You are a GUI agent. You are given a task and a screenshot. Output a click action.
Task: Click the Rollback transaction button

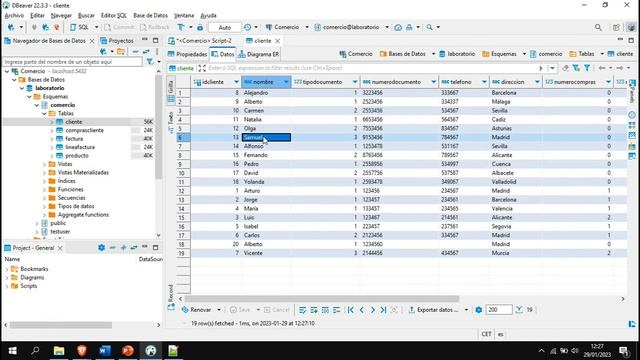154,27
